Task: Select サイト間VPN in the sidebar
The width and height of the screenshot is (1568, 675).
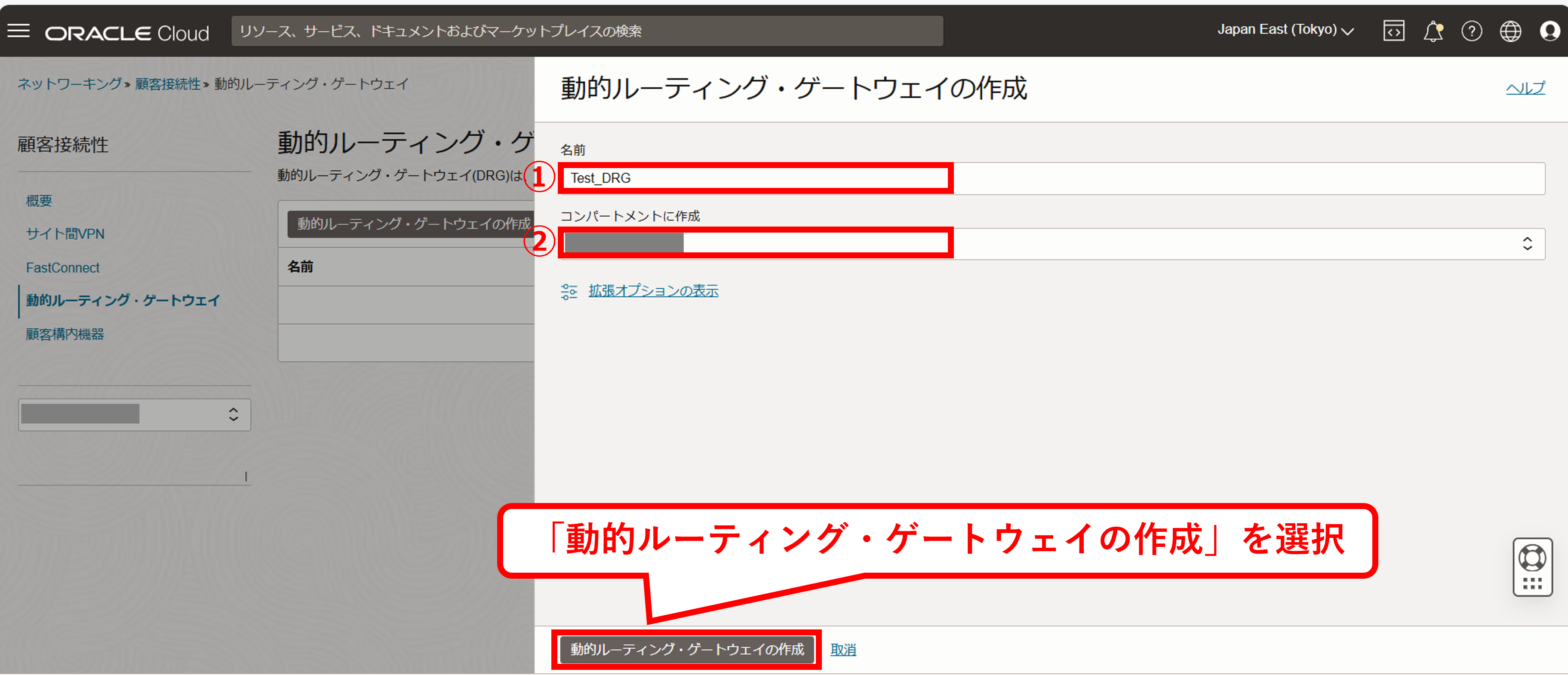Action: click(x=65, y=234)
